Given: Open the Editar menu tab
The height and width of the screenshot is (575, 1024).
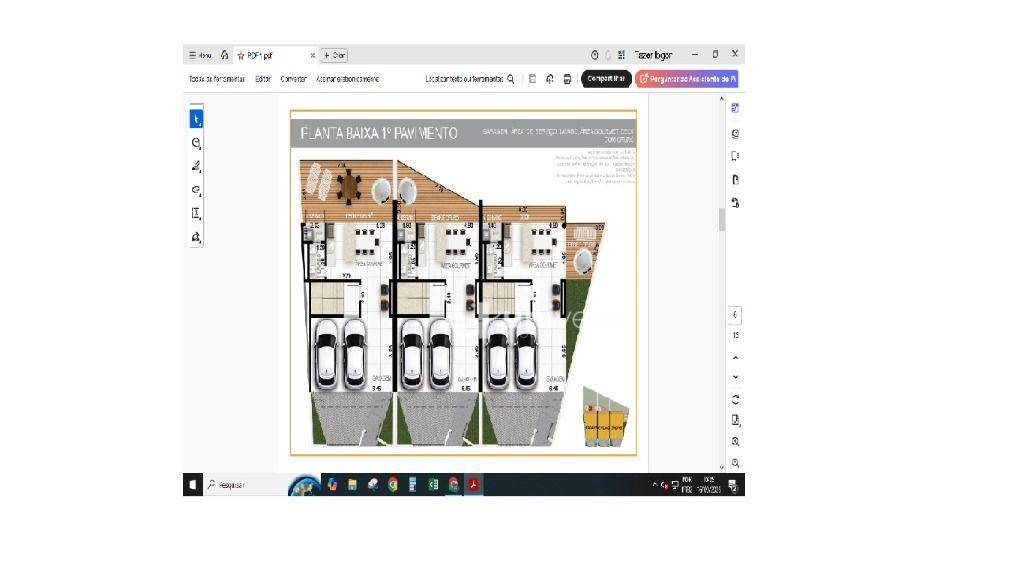Looking at the screenshot, I should [263, 79].
